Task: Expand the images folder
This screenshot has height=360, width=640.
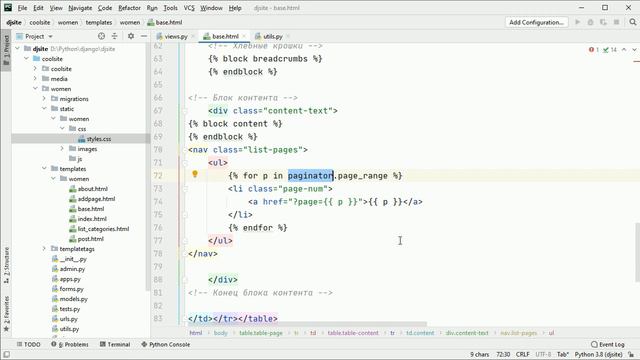Action: [62, 149]
